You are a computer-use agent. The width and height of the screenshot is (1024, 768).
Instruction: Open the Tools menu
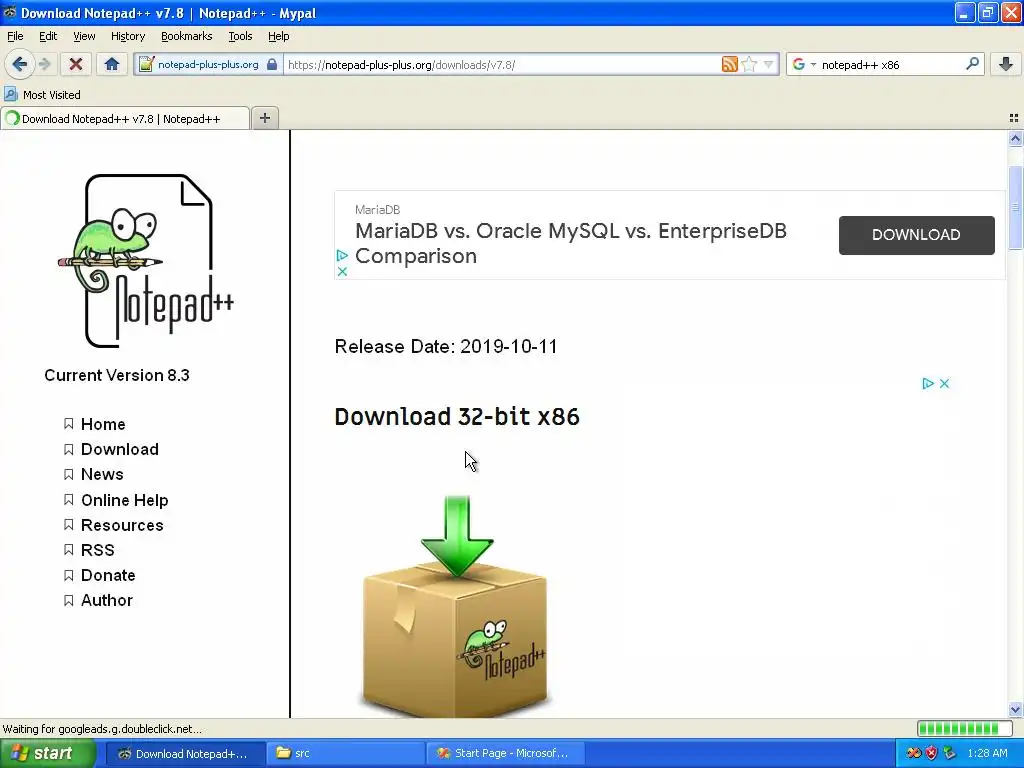(240, 36)
